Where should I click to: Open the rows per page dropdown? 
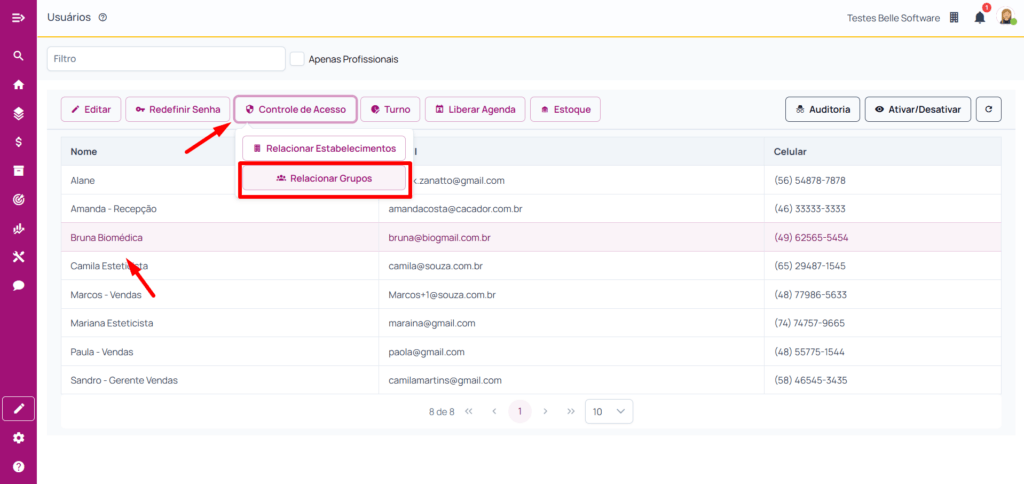tap(609, 411)
